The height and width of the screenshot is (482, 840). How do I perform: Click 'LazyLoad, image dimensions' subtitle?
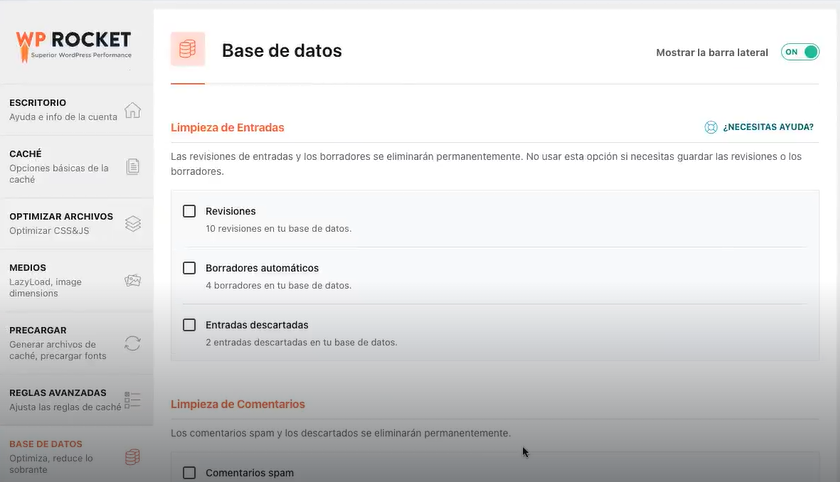[46, 288]
